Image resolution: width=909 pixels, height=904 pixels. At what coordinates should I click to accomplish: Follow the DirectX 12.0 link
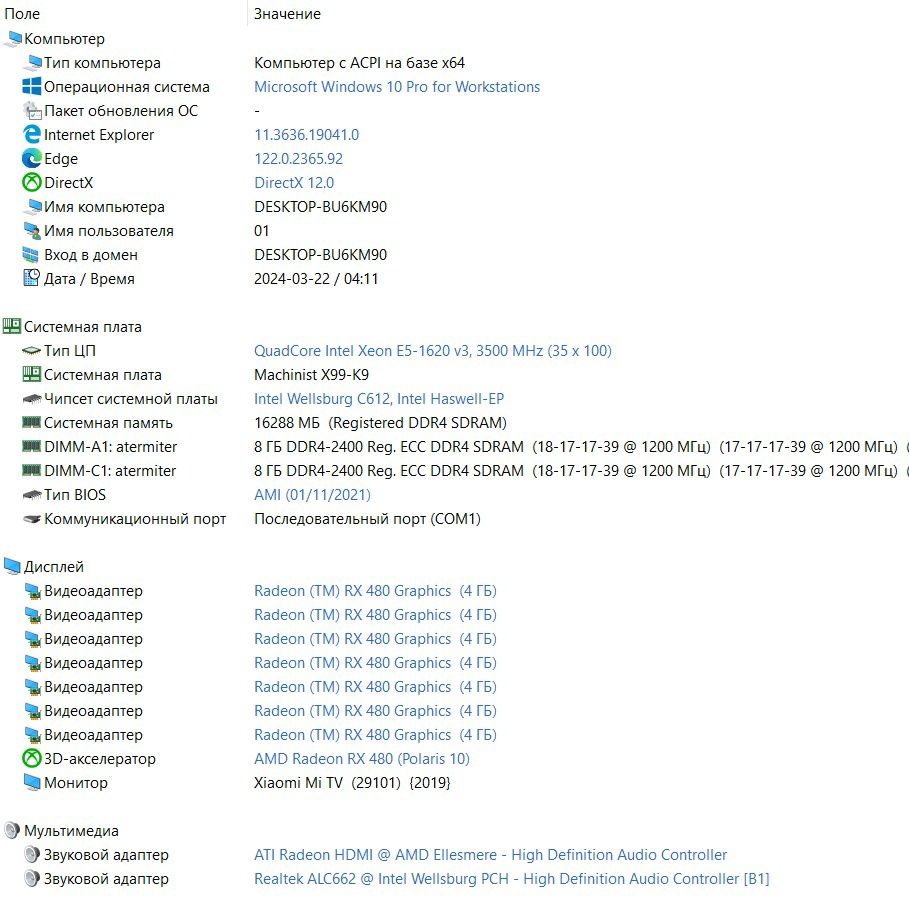[294, 183]
